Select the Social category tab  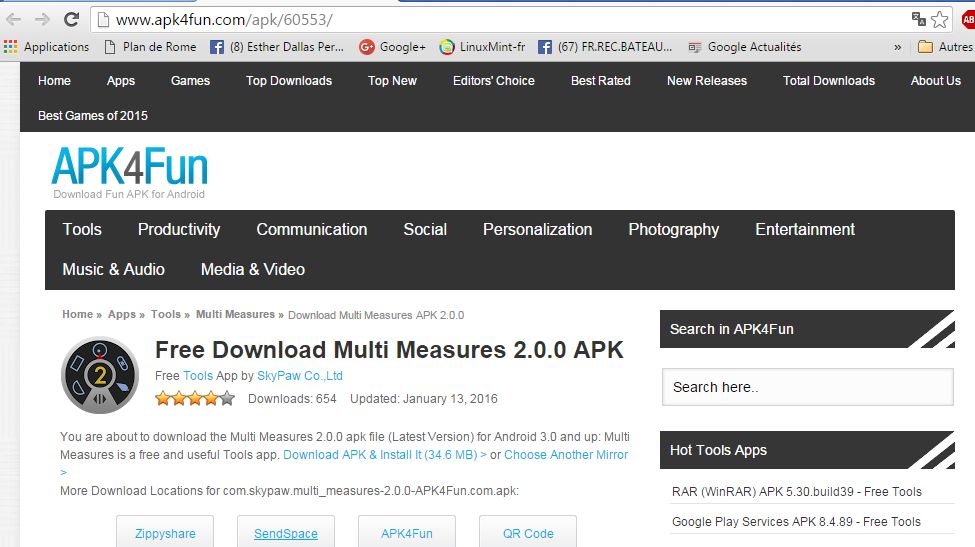tap(425, 229)
